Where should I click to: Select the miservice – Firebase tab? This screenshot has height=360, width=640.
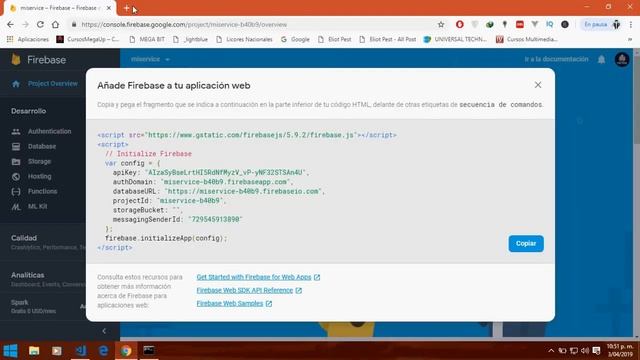pyautogui.click(x=60, y=8)
